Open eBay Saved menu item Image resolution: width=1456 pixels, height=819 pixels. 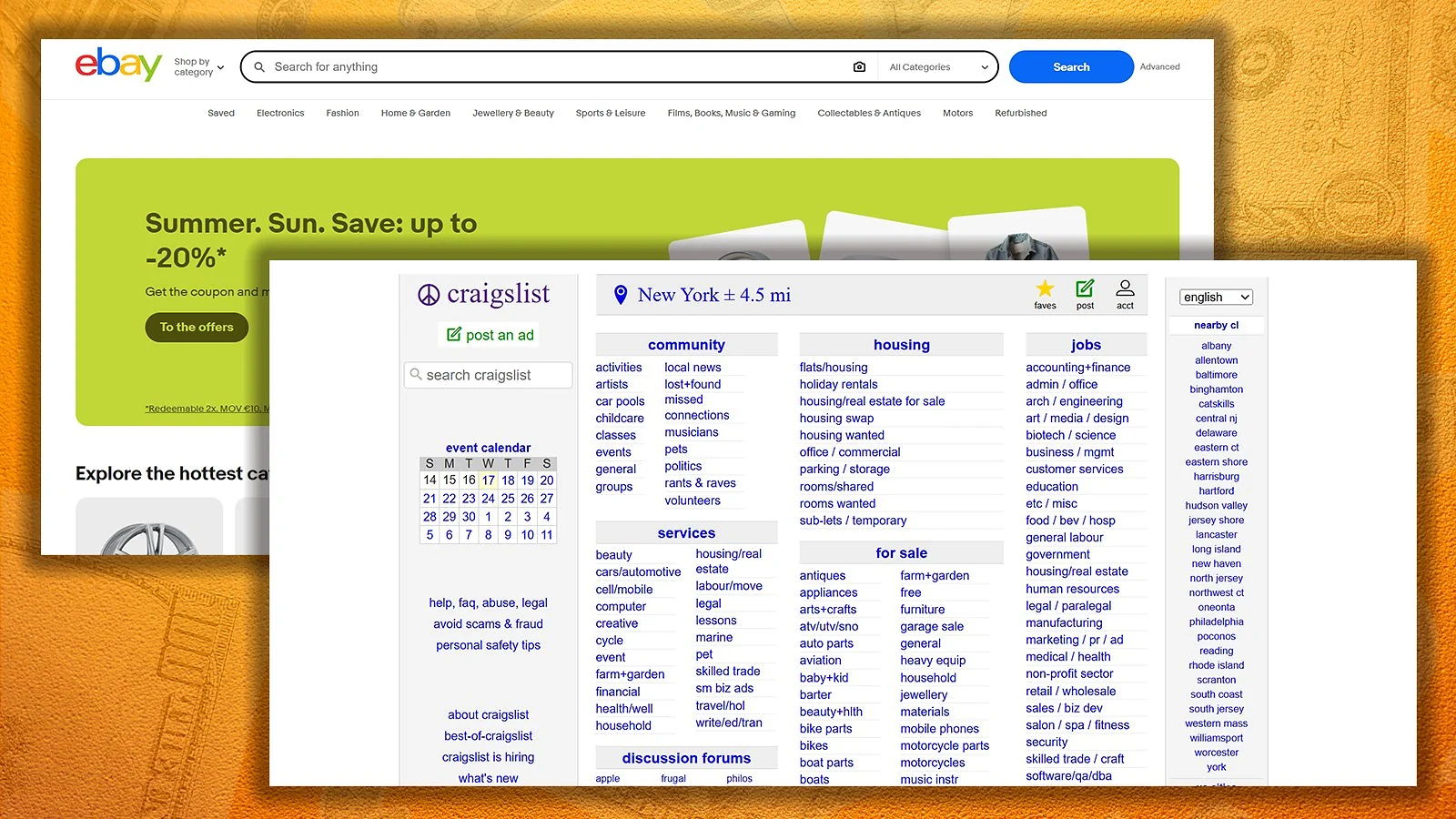coord(221,113)
